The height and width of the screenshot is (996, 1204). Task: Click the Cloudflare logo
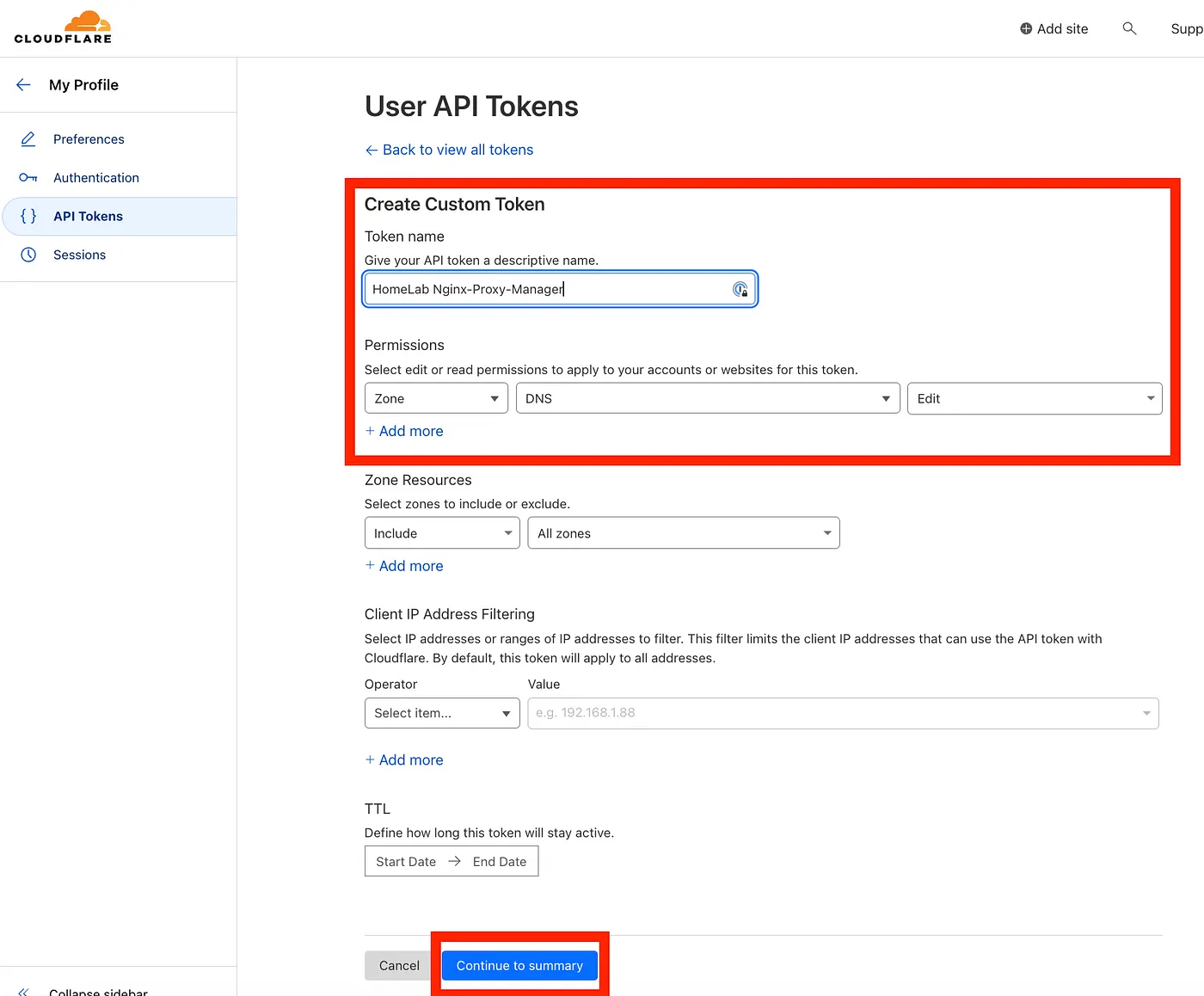point(63,28)
